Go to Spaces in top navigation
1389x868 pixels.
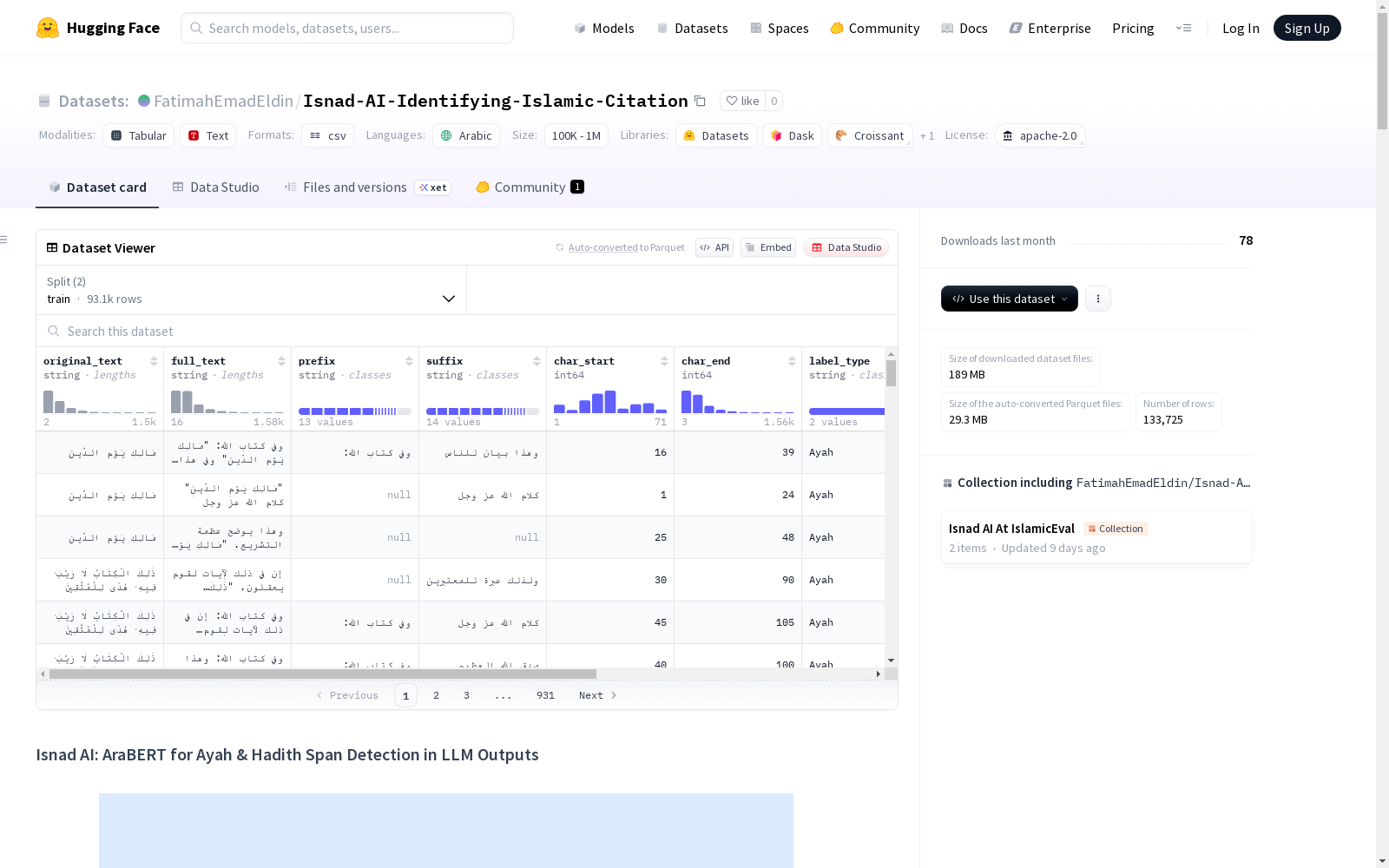tap(780, 28)
